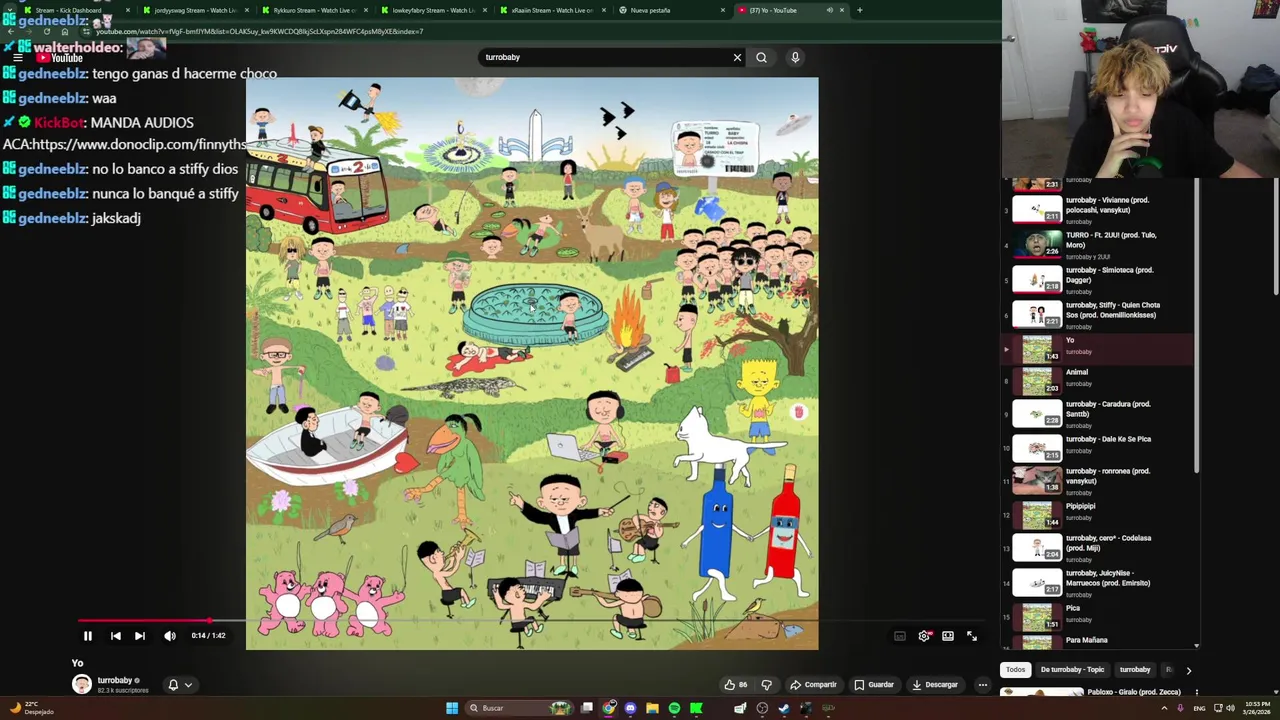This screenshot has width=1280, height=720.
Task: Open turrobaby channel avatar
Action: [x=82, y=684]
